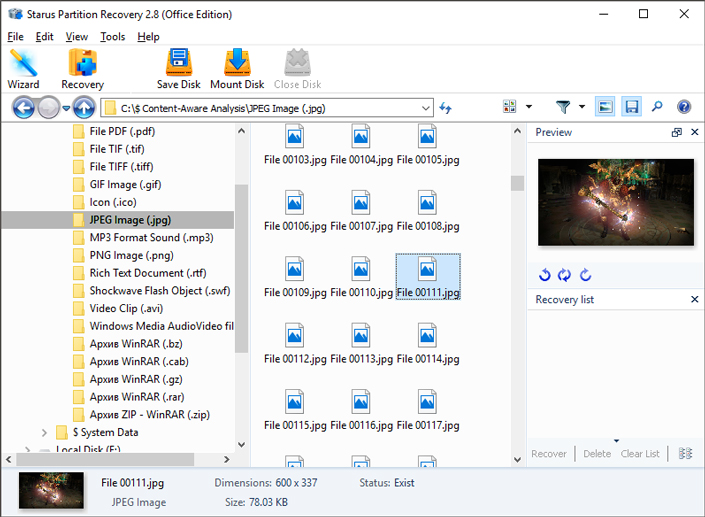Rotate preview image 180 degrees
Screen dimensions: 705x517
[x=564, y=274]
